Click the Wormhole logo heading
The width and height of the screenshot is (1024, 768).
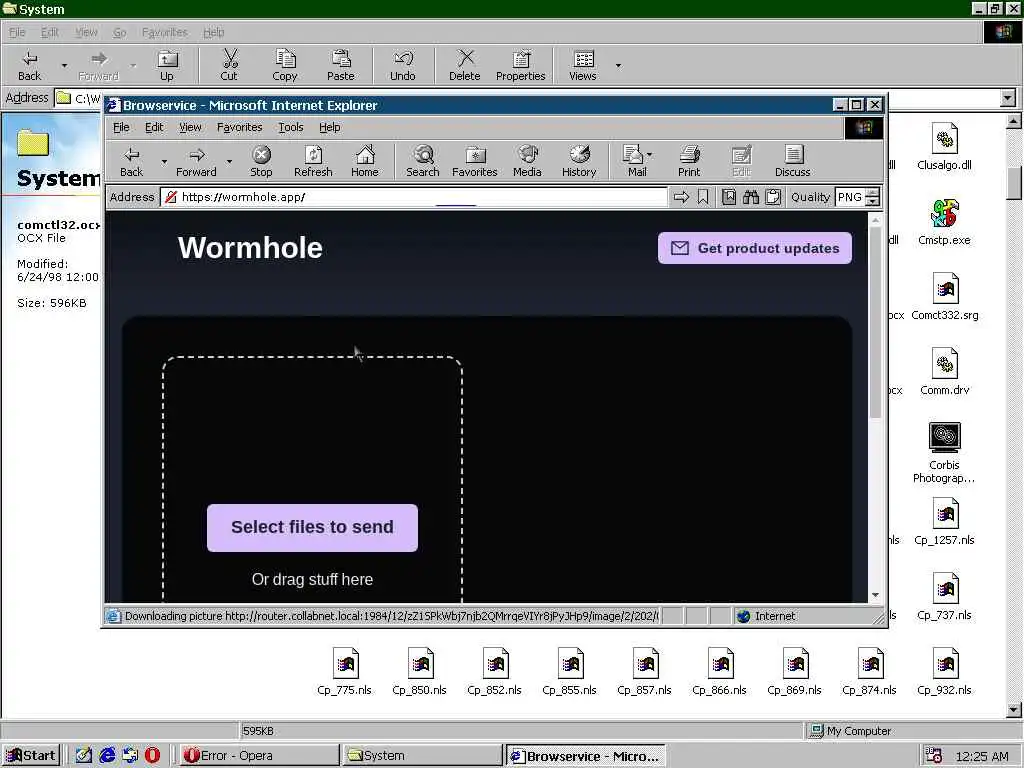coord(250,248)
